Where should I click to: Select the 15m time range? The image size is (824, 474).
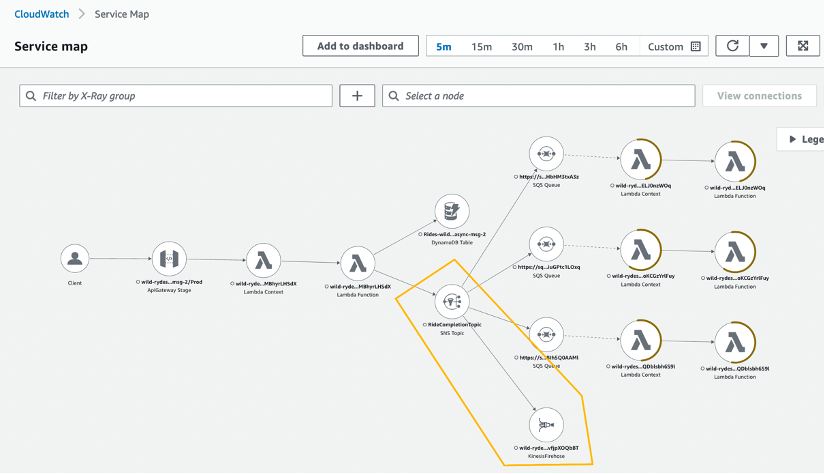tap(481, 46)
